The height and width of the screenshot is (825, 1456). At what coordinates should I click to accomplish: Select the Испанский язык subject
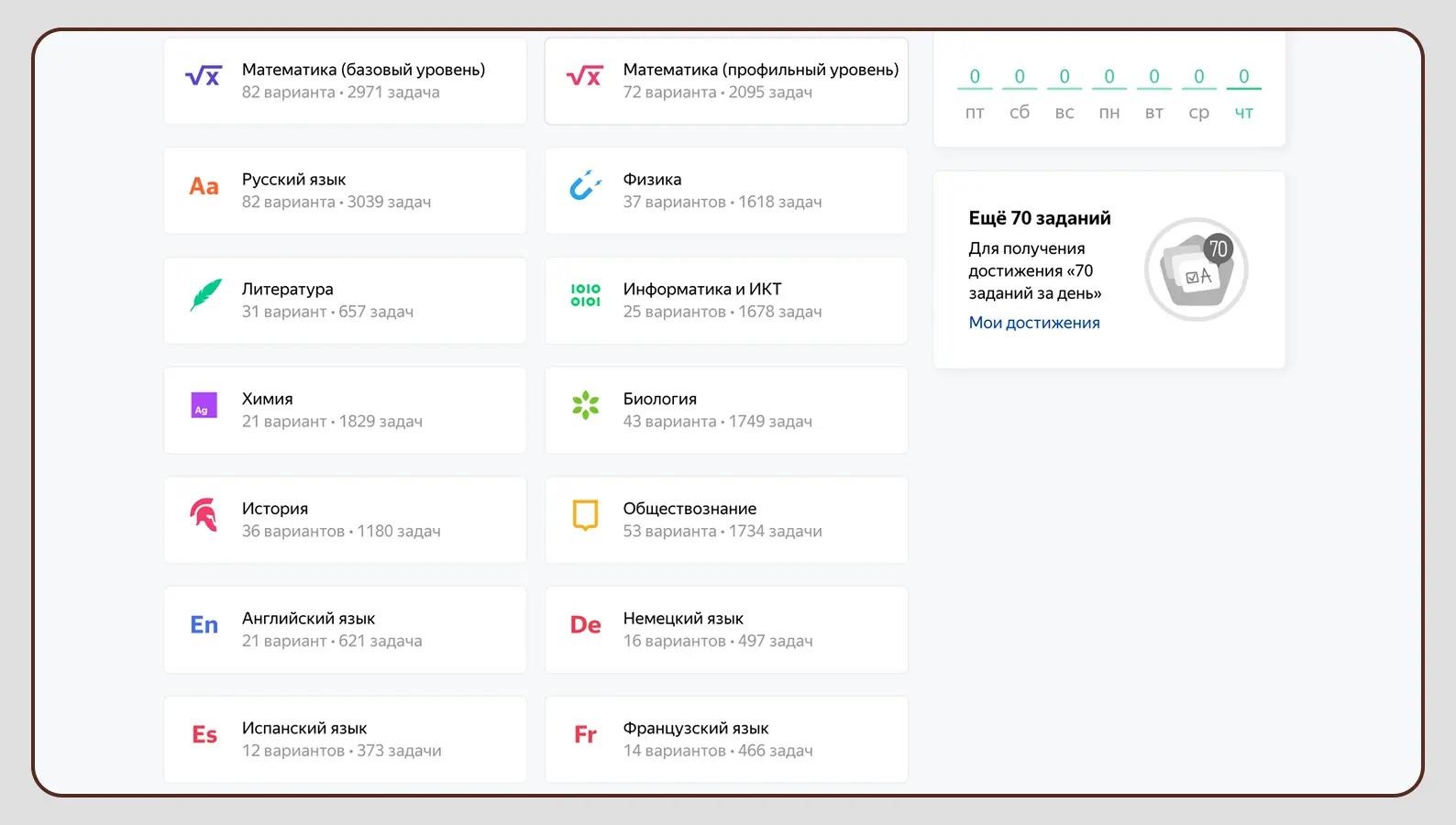click(345, 740)
